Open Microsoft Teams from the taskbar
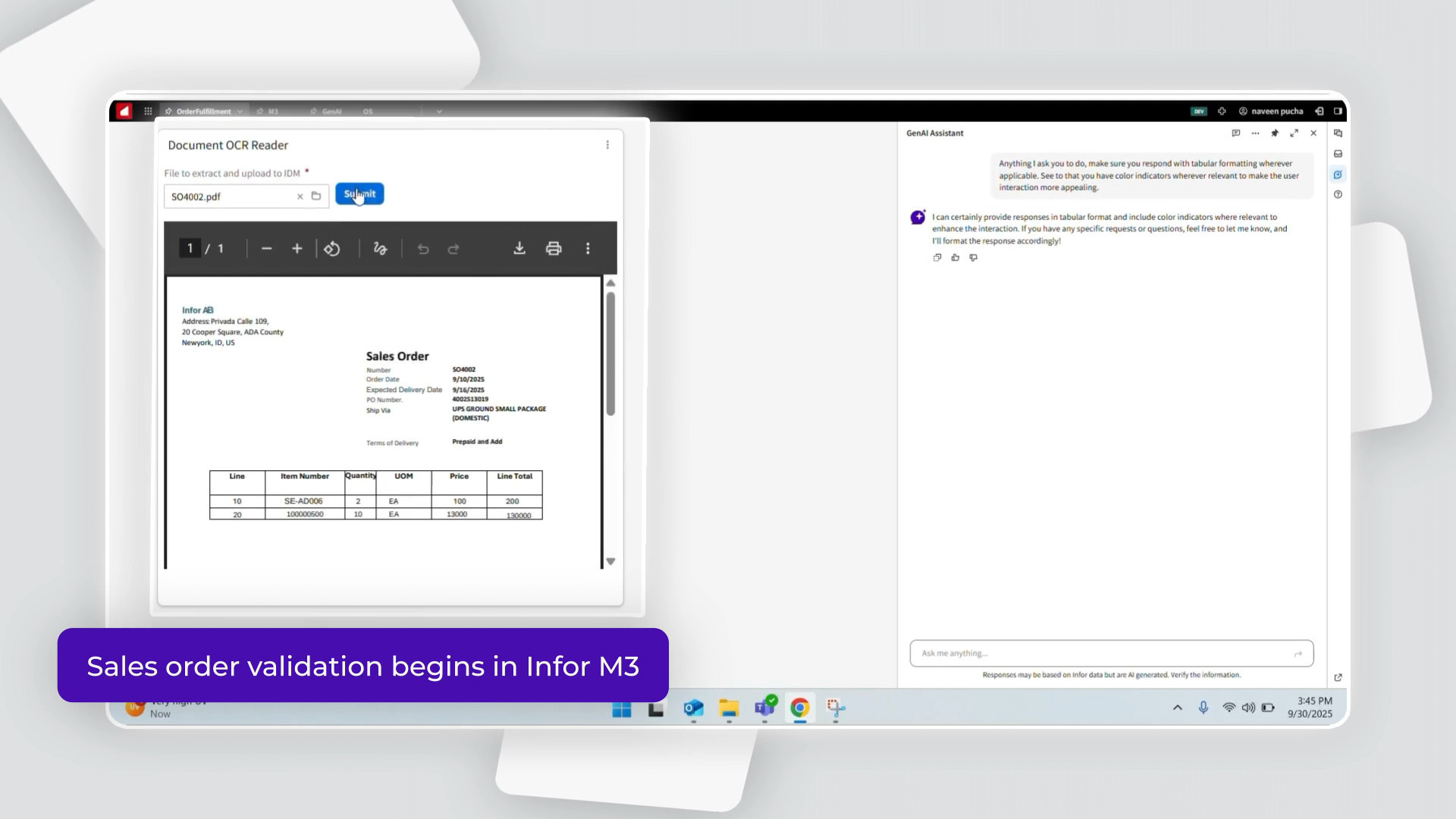The width and height of the screenshot is (1456, 819). (765, 708)
